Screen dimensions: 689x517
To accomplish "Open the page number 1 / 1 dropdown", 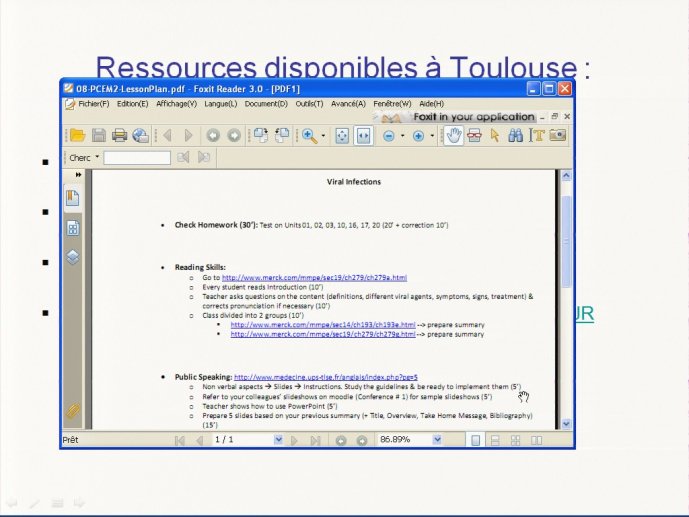I will [278, 439].
